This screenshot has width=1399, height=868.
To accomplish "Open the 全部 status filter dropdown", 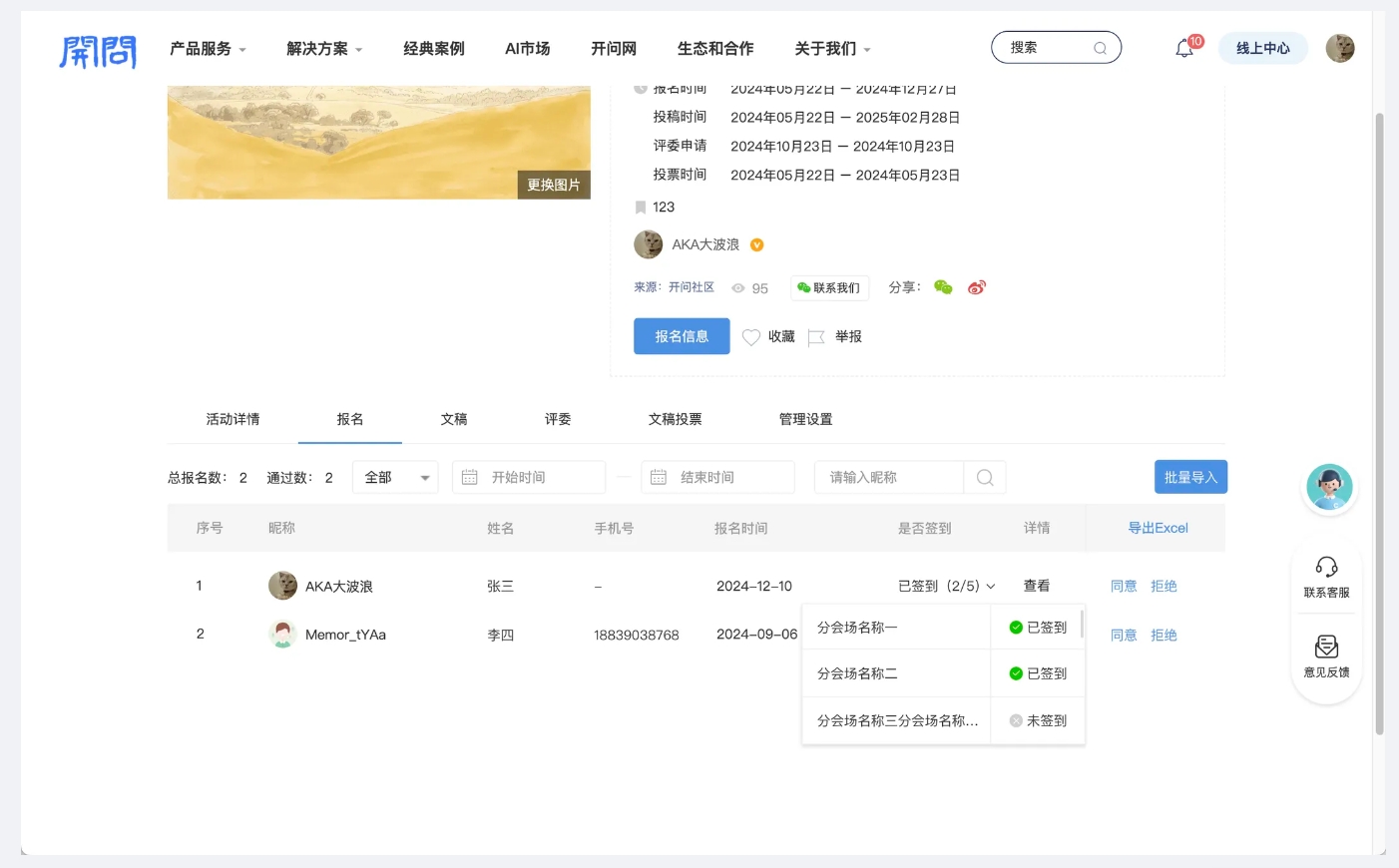I will click(395, 478).
